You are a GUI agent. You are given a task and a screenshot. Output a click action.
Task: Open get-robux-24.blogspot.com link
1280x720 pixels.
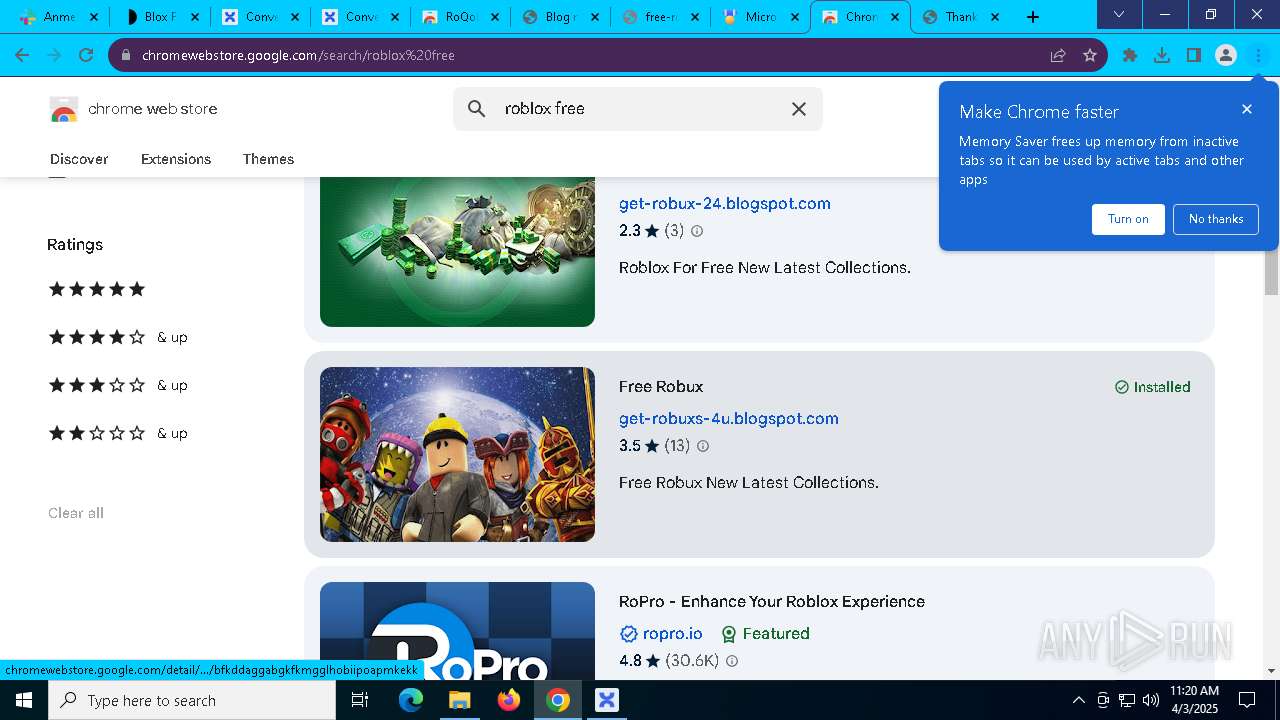[x=725, y=203]
